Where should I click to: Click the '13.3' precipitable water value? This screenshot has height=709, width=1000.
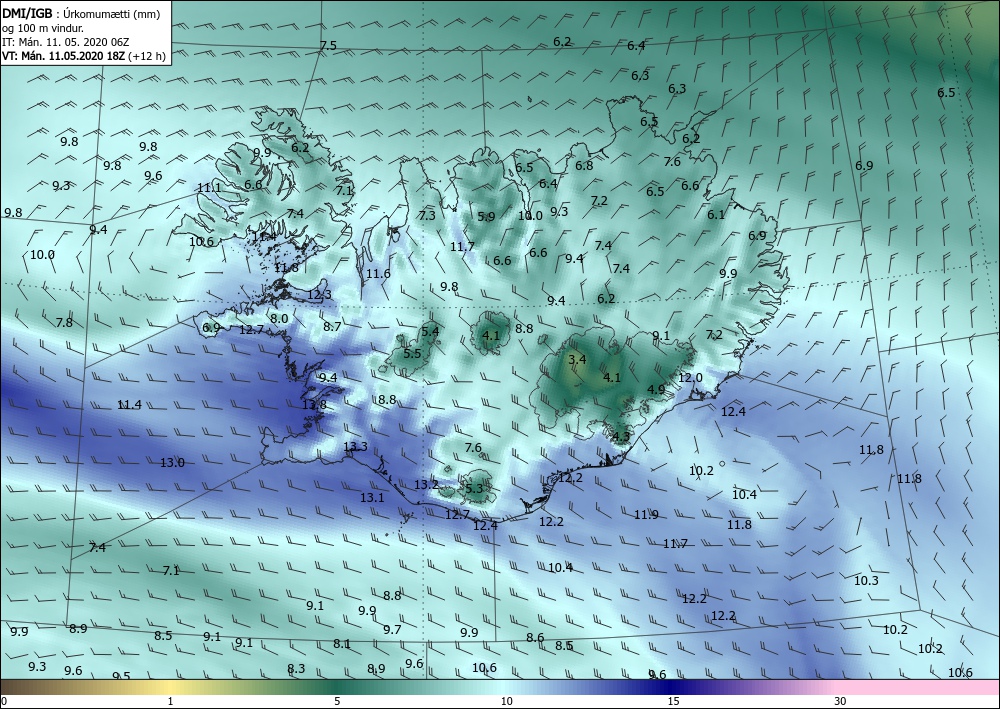click(x=355, y=446)
